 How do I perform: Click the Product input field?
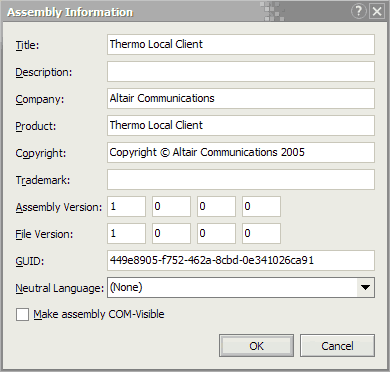(241, 126)
